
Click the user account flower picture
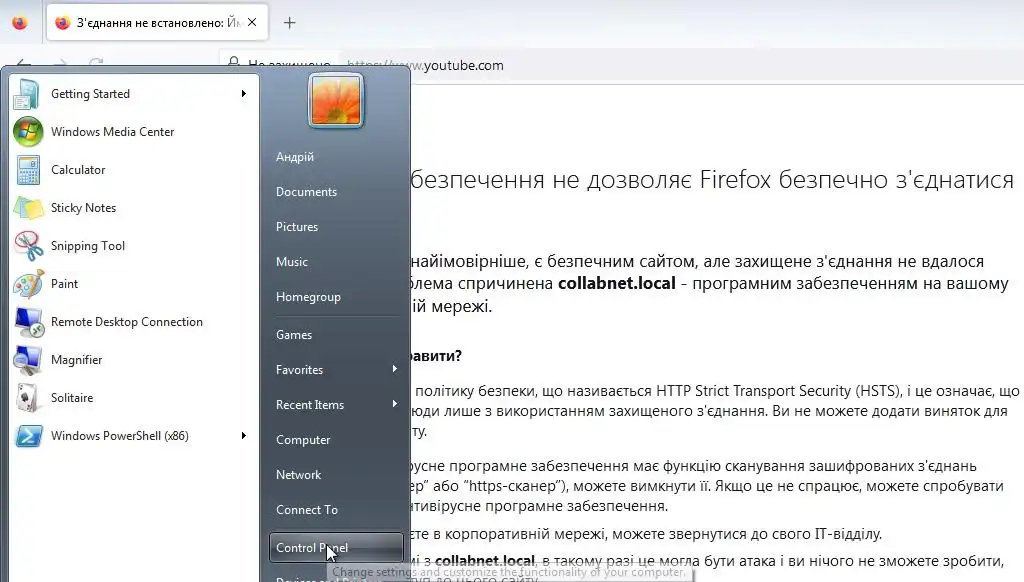tap(336, 101)
